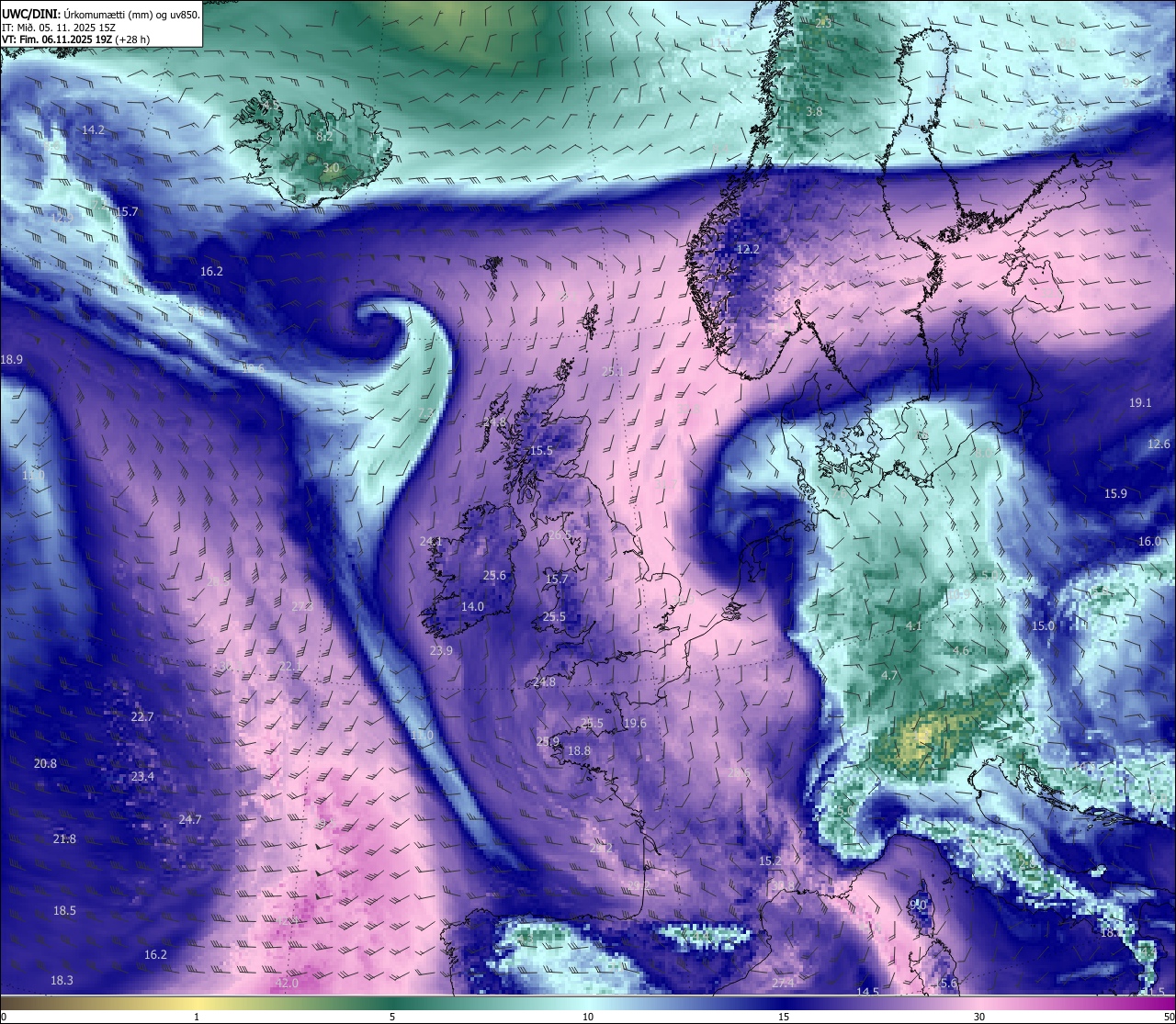This screenshot has height=1024, width=1176.
Task: Click the value '8.2' over Iceland
Action: (324, 136)
